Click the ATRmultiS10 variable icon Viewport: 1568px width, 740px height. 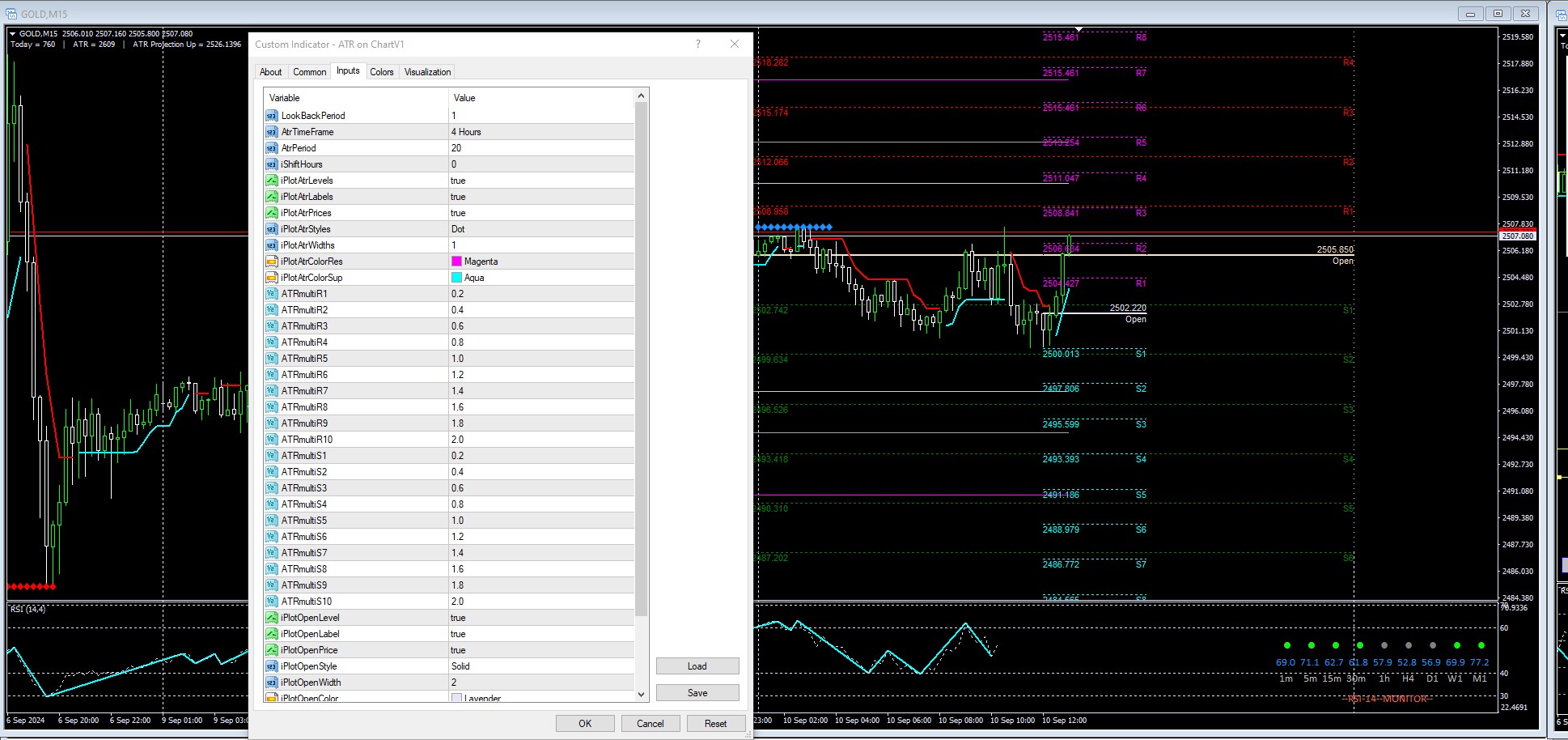(272, 602)
